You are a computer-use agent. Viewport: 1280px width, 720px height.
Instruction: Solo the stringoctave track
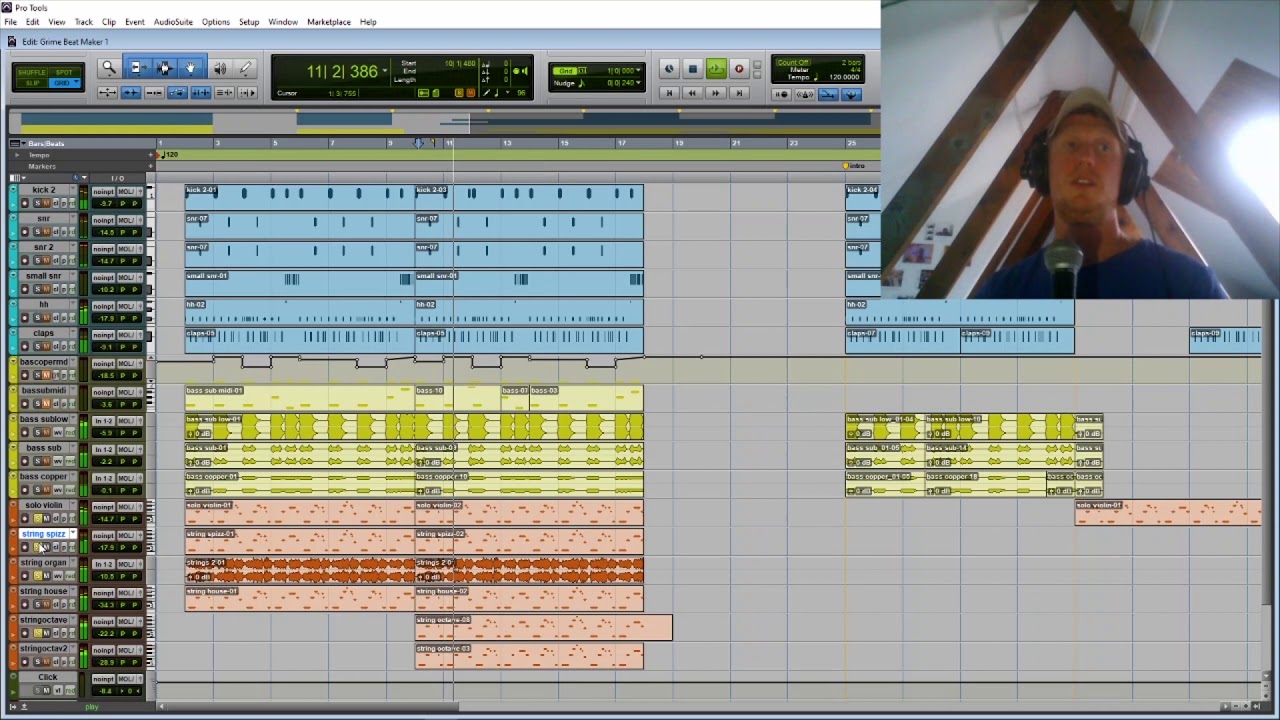[37, 633]
